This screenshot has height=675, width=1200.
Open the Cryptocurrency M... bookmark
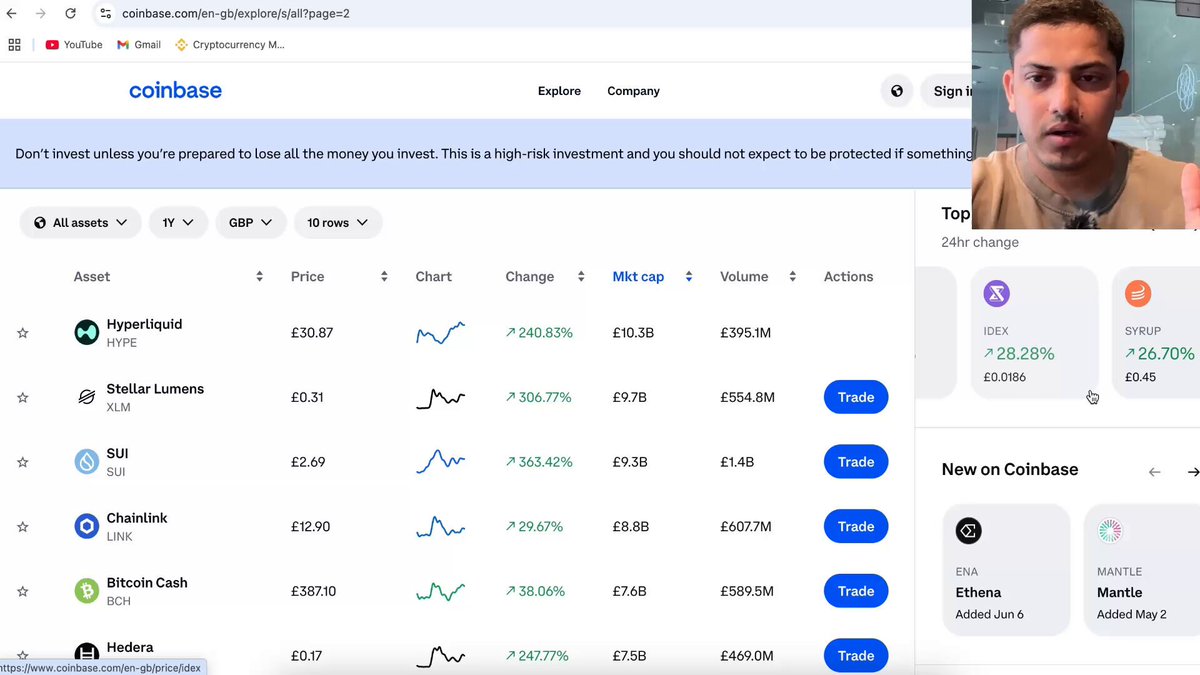230,45
